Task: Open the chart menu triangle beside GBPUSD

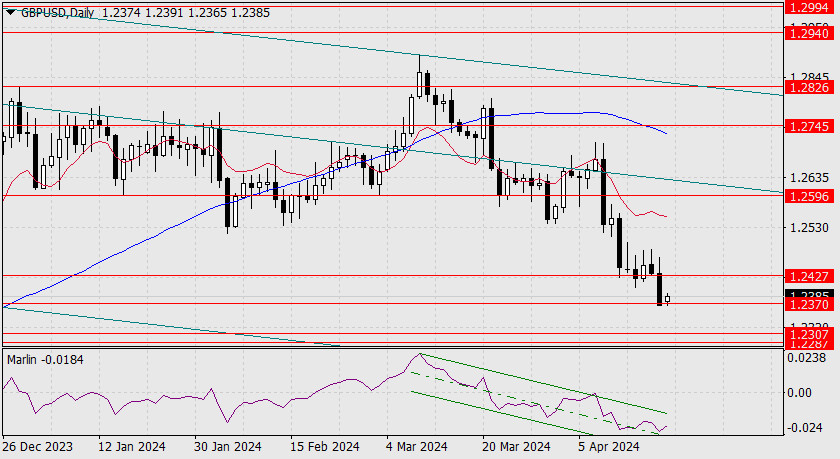Action: click(11, 12)
